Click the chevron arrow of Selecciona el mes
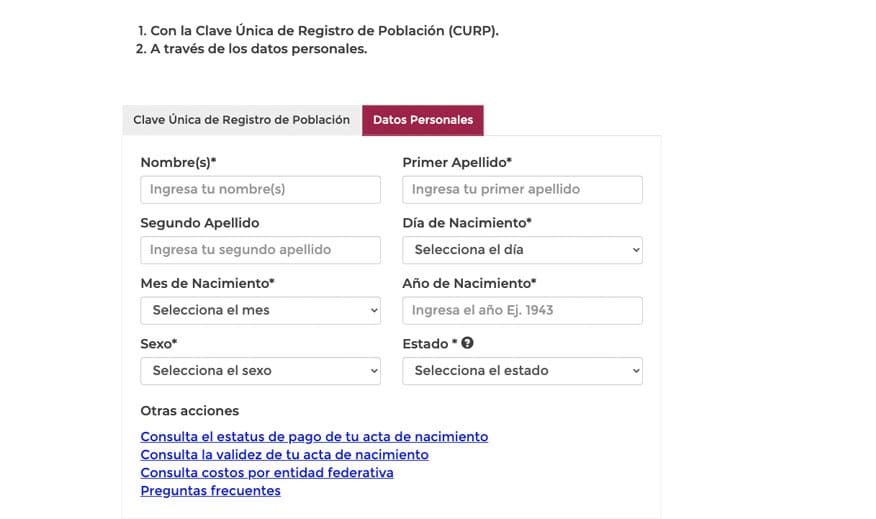 point(374,310)
